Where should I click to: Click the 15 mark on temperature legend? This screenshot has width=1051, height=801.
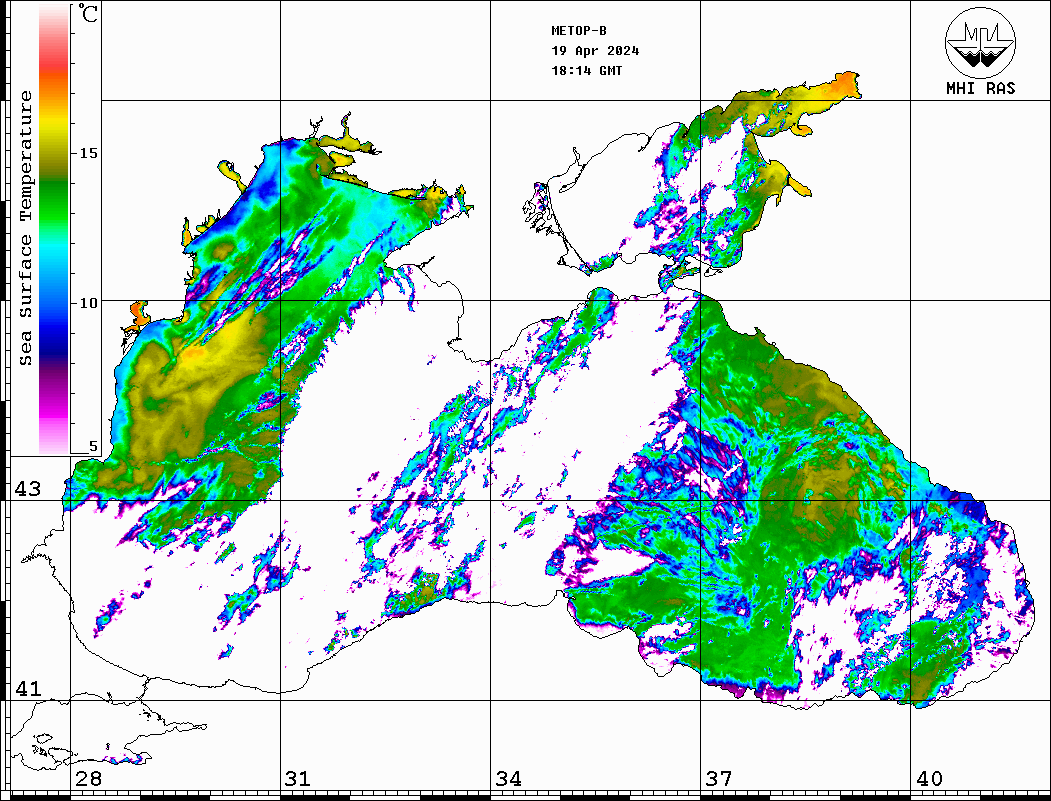tap(88, 153)
